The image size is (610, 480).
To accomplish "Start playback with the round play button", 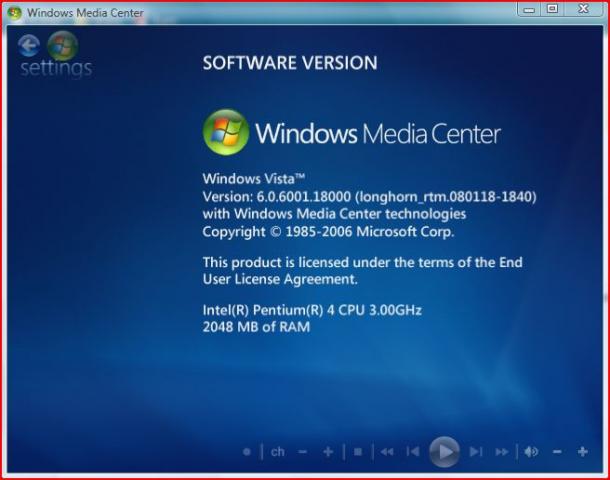I will [444, 452].
